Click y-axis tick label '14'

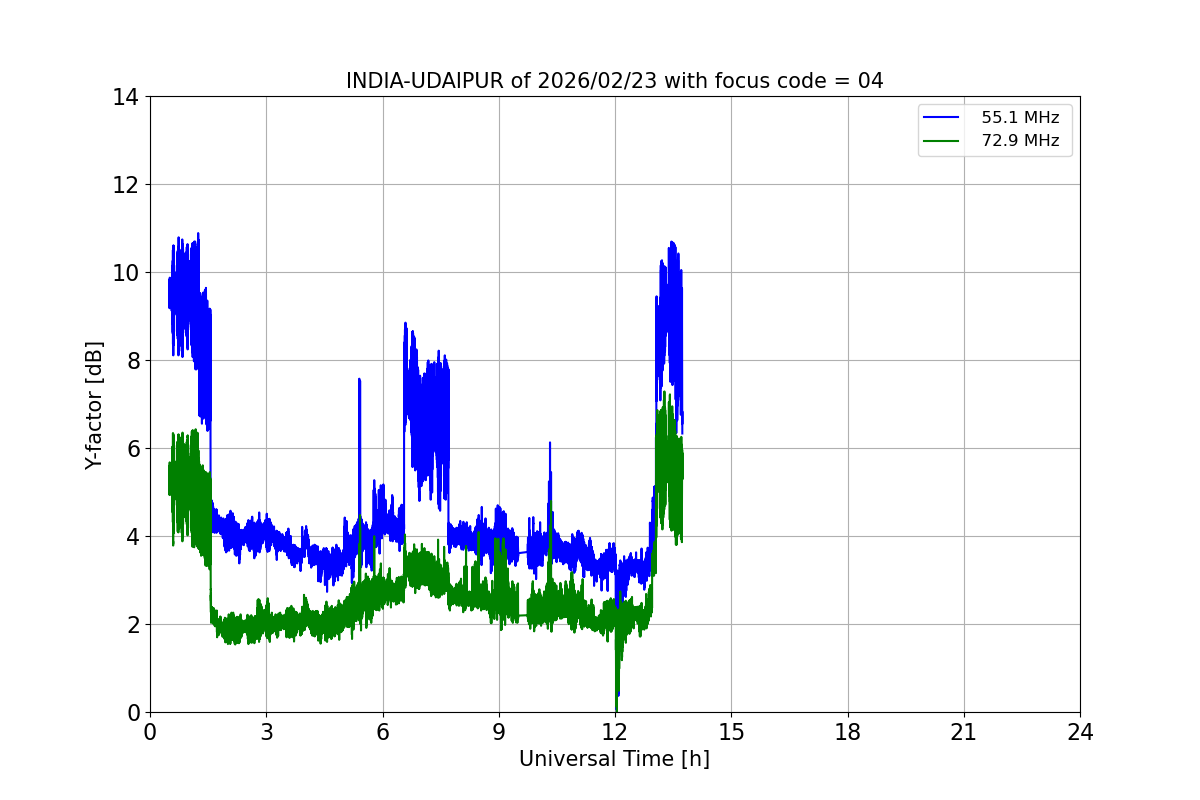(126, 97)
